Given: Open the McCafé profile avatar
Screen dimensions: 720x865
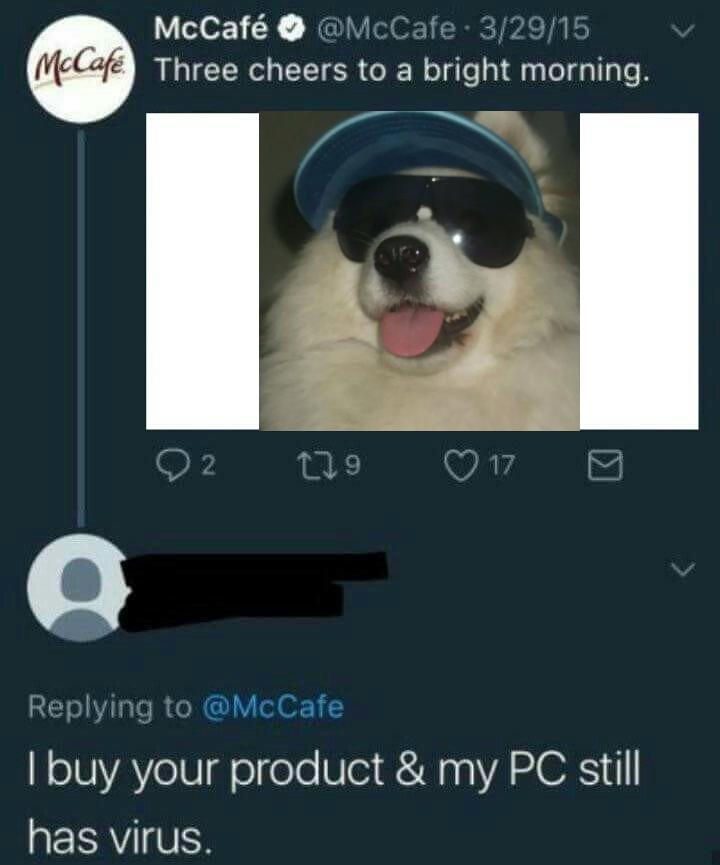Looking at the screenshot, I should (x=81, y=70).
